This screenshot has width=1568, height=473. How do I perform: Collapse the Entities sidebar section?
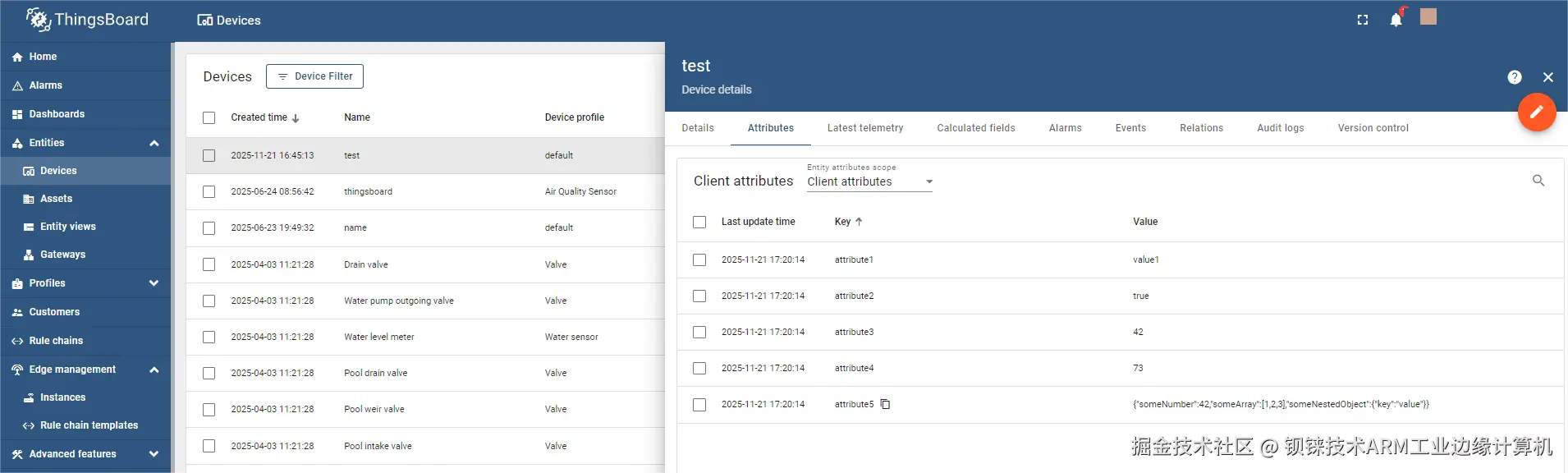coord(154,143)
